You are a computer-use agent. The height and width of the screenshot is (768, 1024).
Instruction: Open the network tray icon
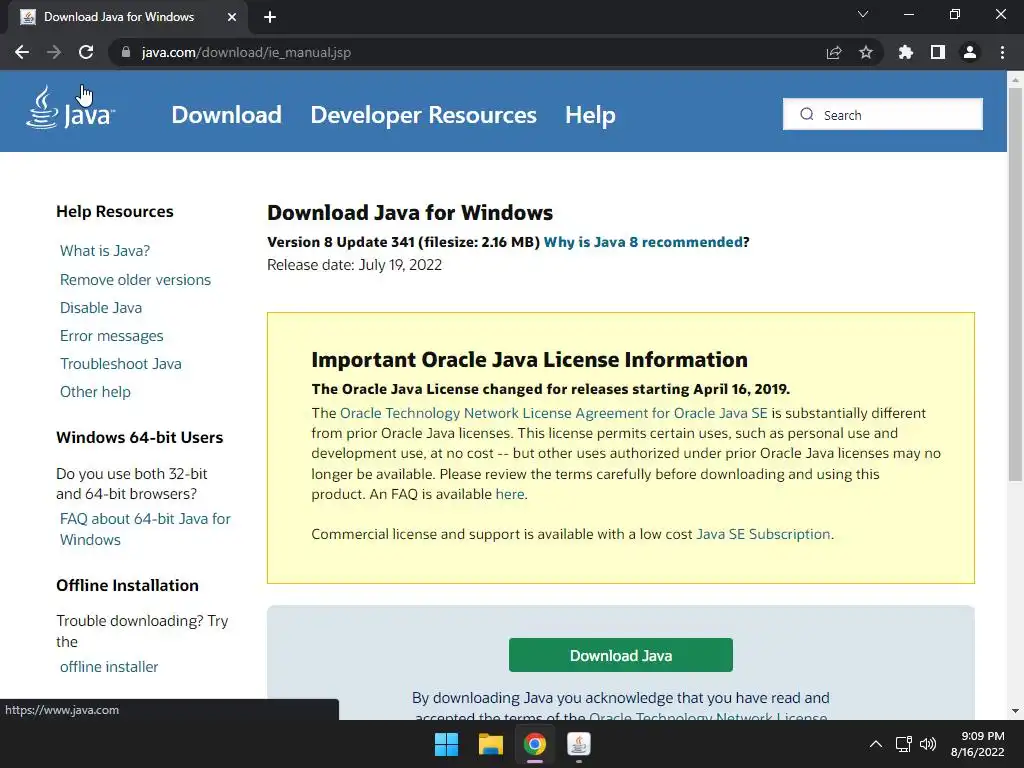[903, 744]
